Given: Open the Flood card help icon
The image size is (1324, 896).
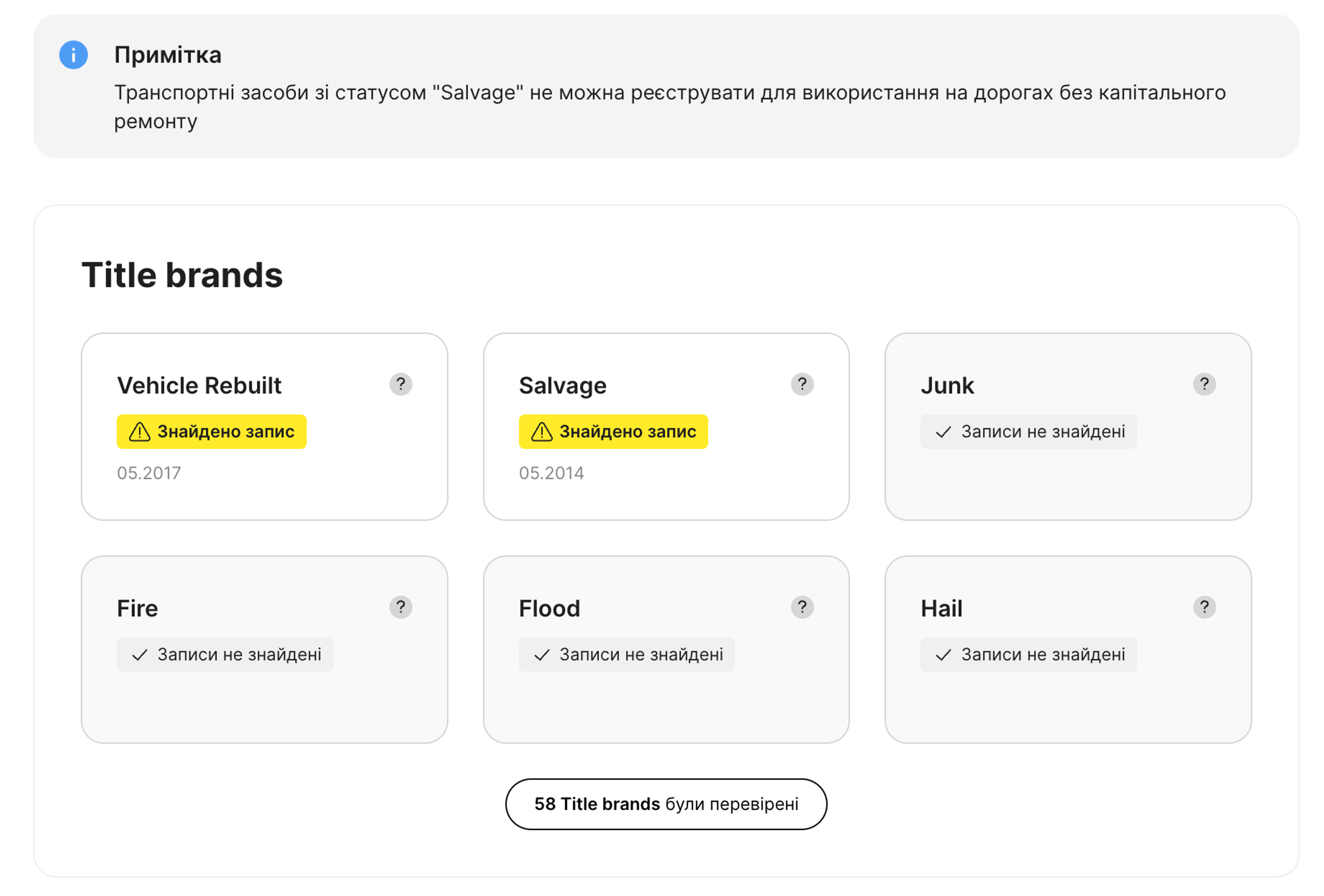Looking at the screenshot, I should pyautogui.click(x=802, y=607).
